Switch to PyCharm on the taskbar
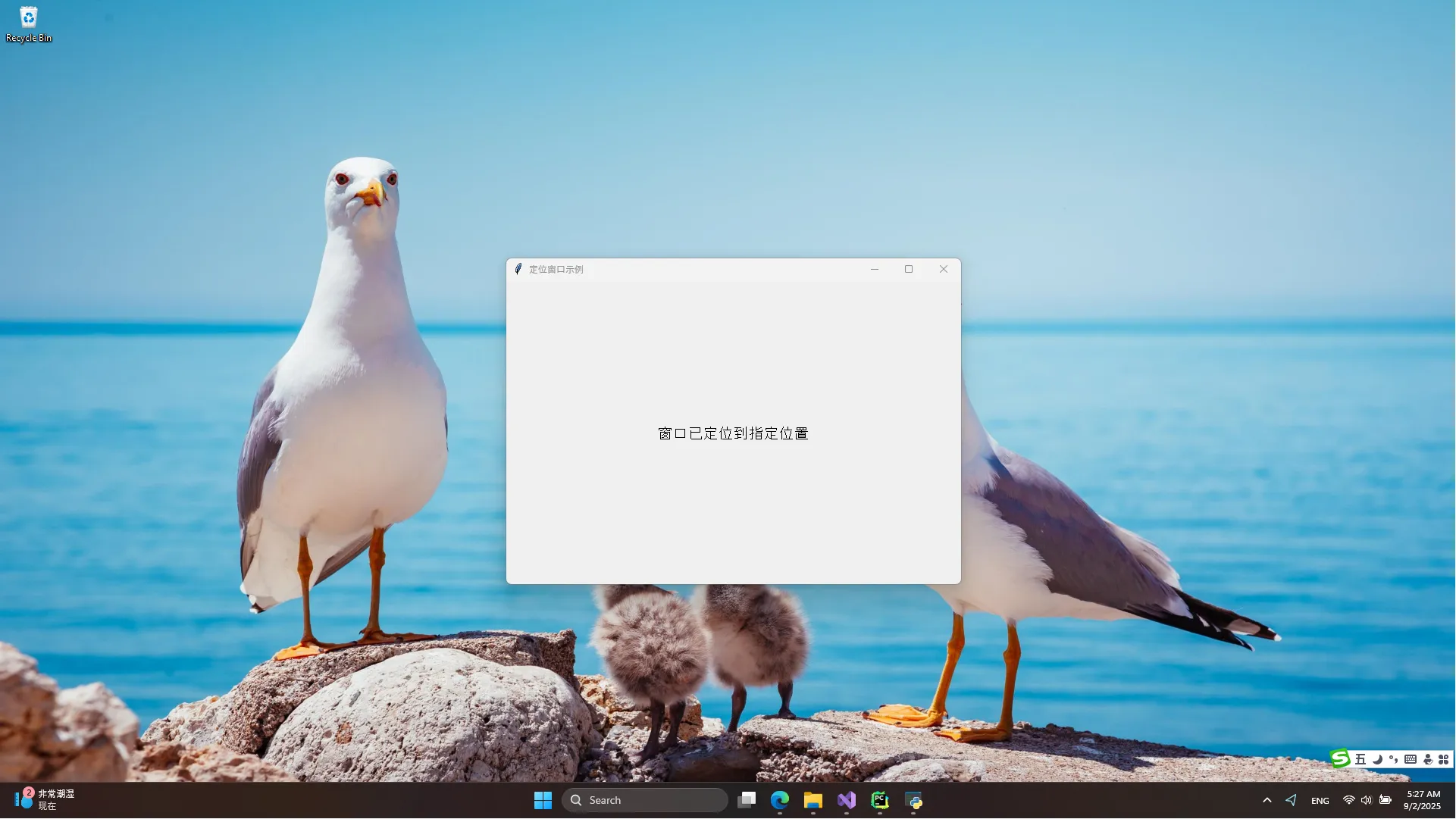The width and height of the screenshot is (1456, 819). [x=879, y=800]
